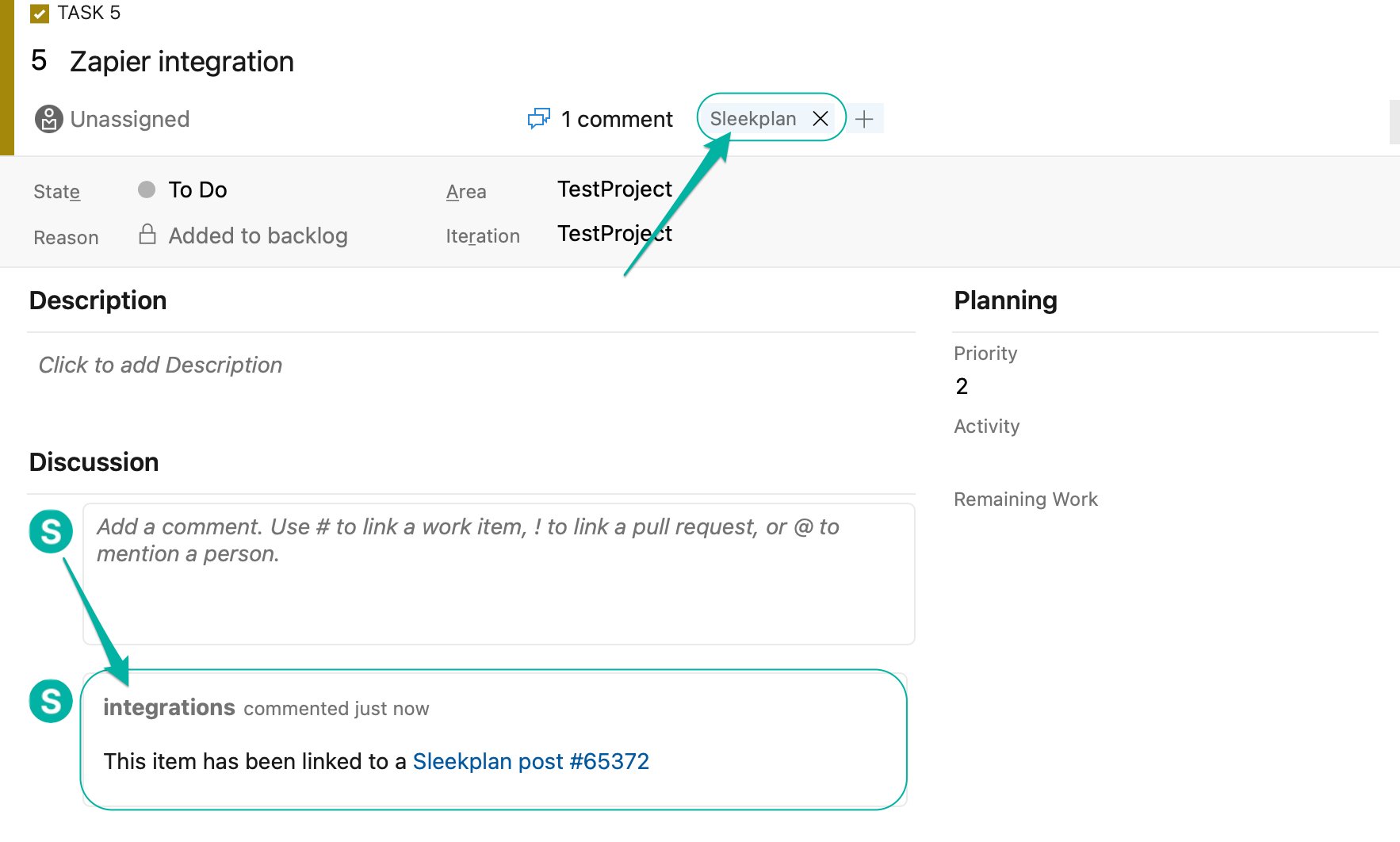This screenshot has width=1400, height=842.
Task: Click the Planning section heading
Action: (1005, 300)
